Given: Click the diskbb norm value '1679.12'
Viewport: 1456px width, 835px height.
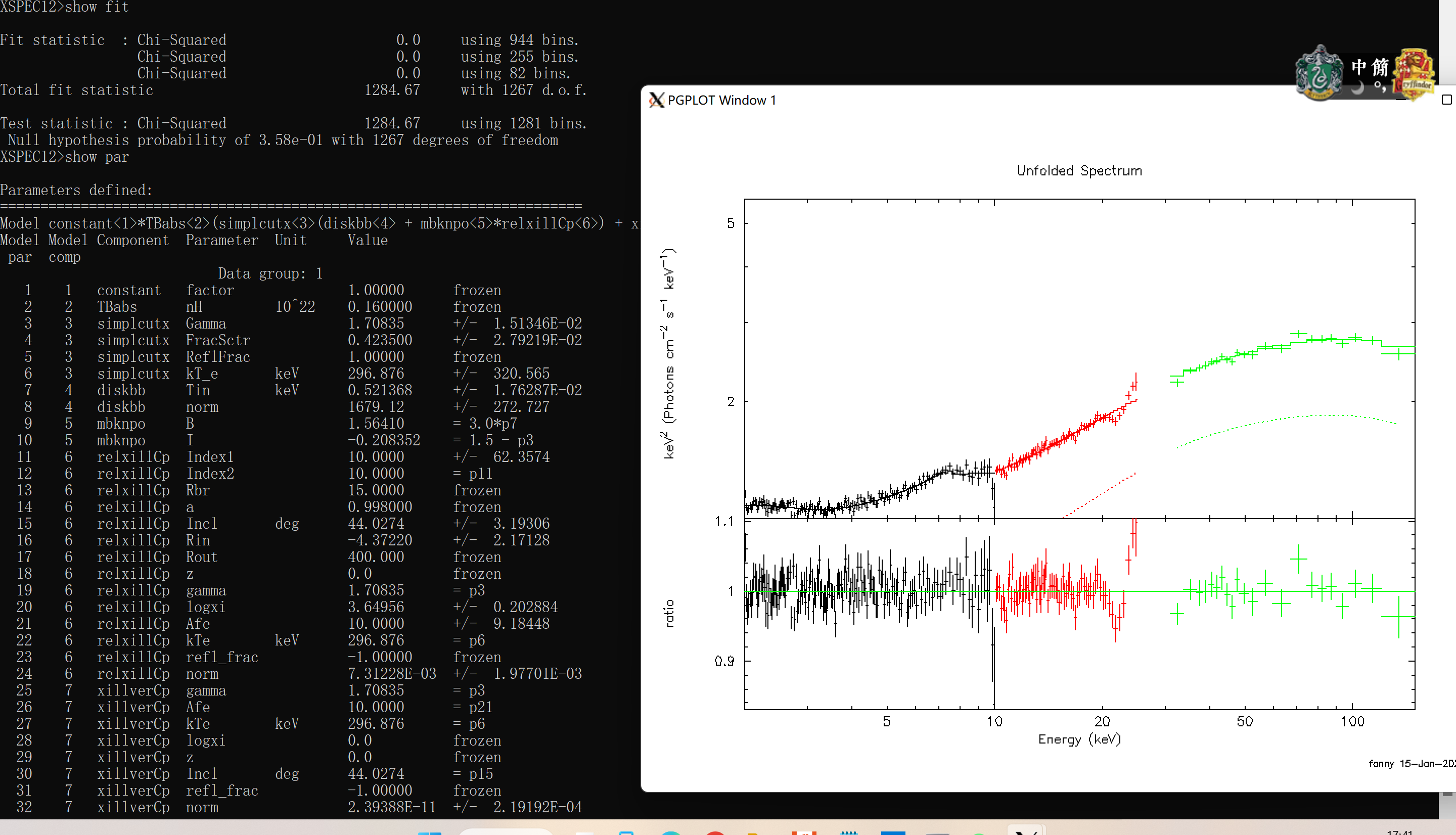Looking at the screenshot, I should point(376,406).
